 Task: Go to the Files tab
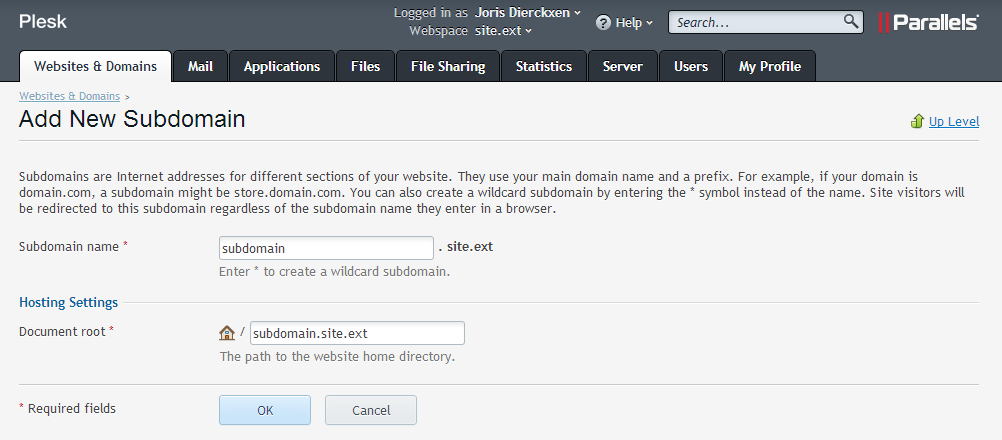click(x=365, y=66)
